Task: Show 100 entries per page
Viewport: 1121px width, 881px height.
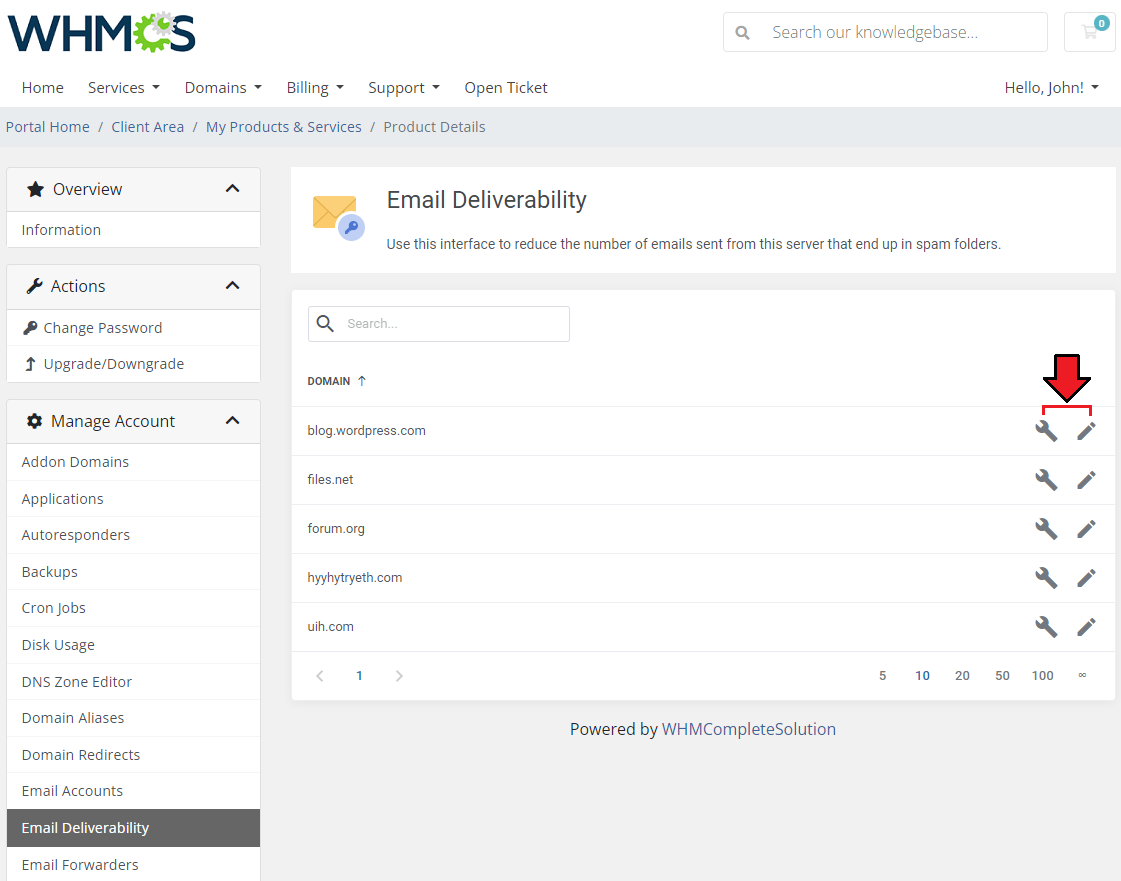Action: tap(1042, 676)
